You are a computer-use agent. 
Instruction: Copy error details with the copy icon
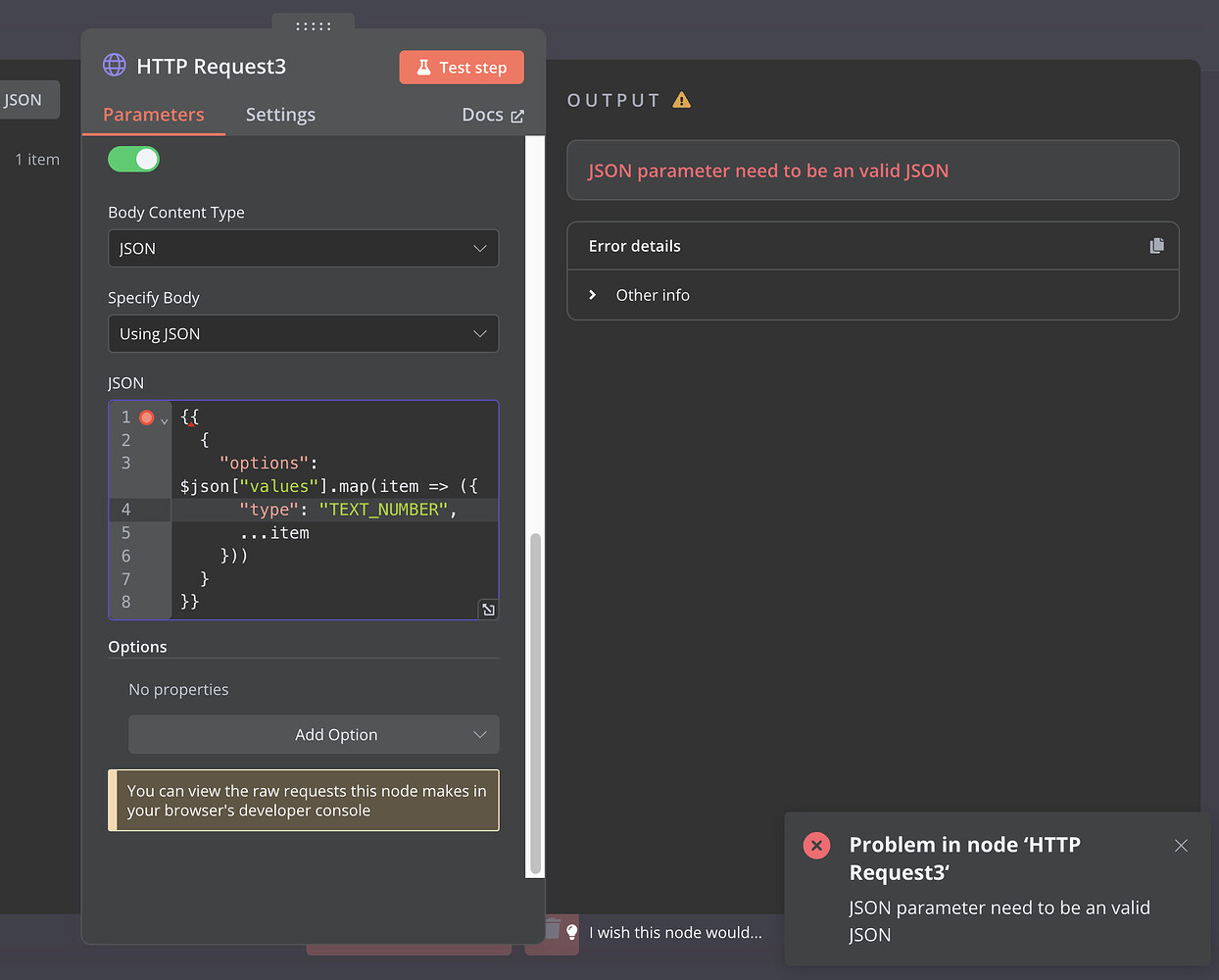(x=1156, y=246)
